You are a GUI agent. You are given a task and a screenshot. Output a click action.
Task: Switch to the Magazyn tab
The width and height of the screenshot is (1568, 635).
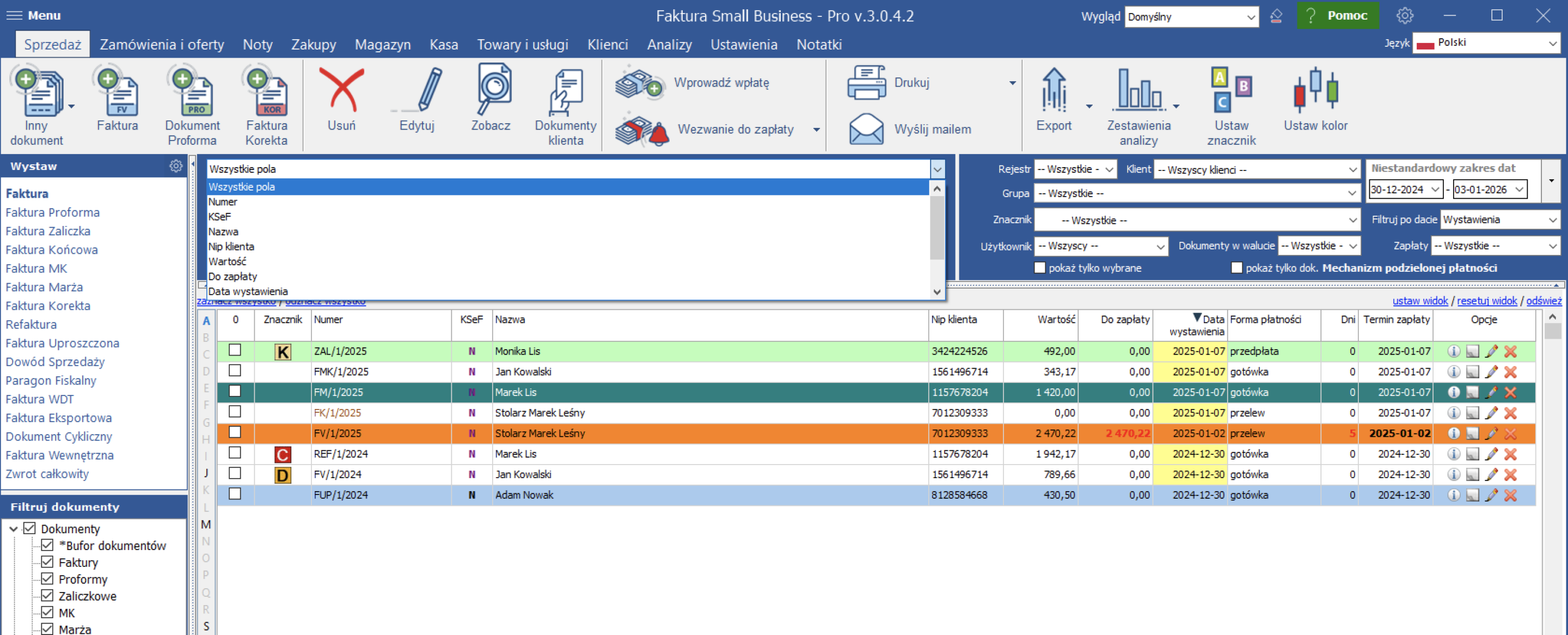click(382, 45)
